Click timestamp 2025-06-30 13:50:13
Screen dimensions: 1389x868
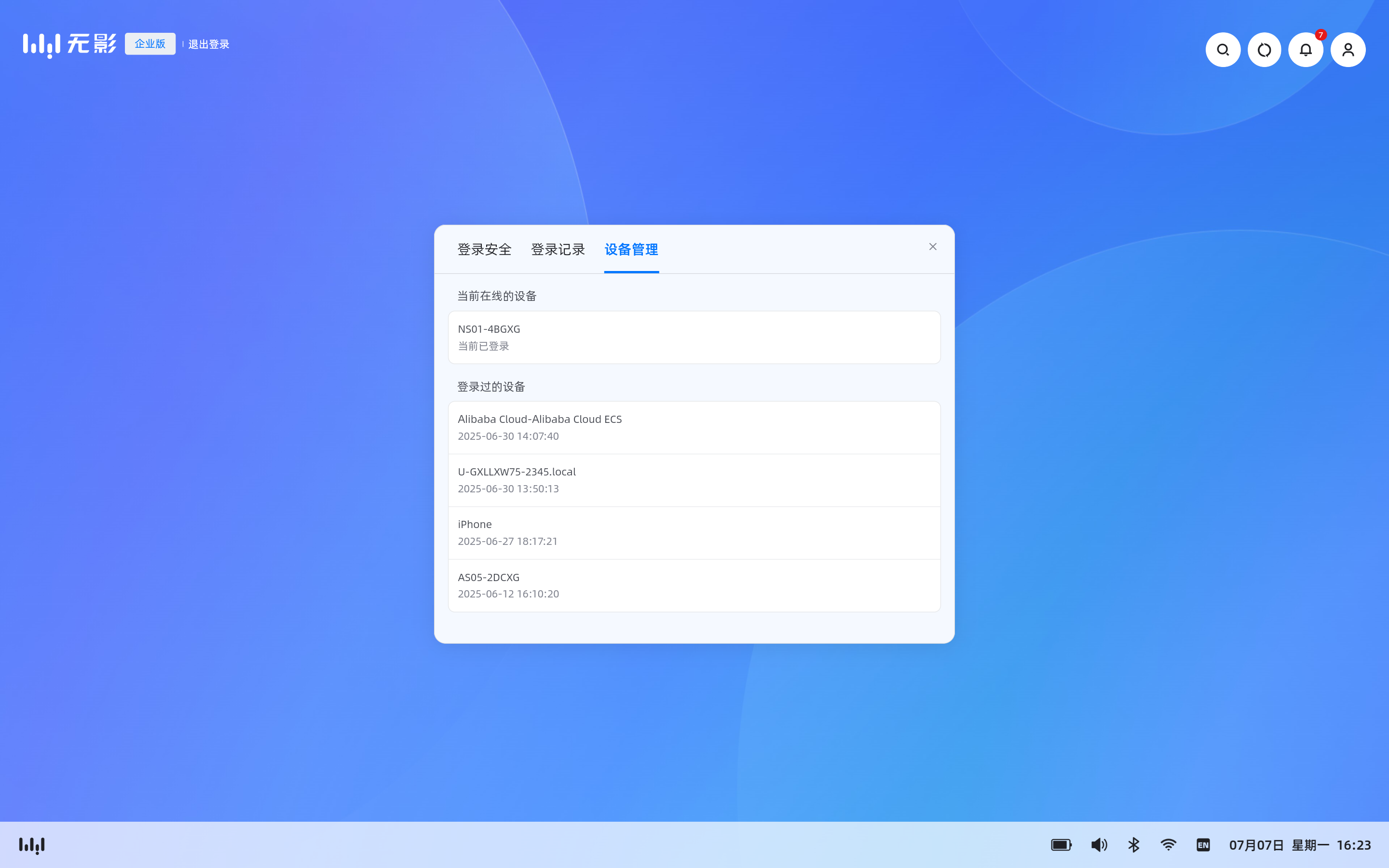(508, 489)
